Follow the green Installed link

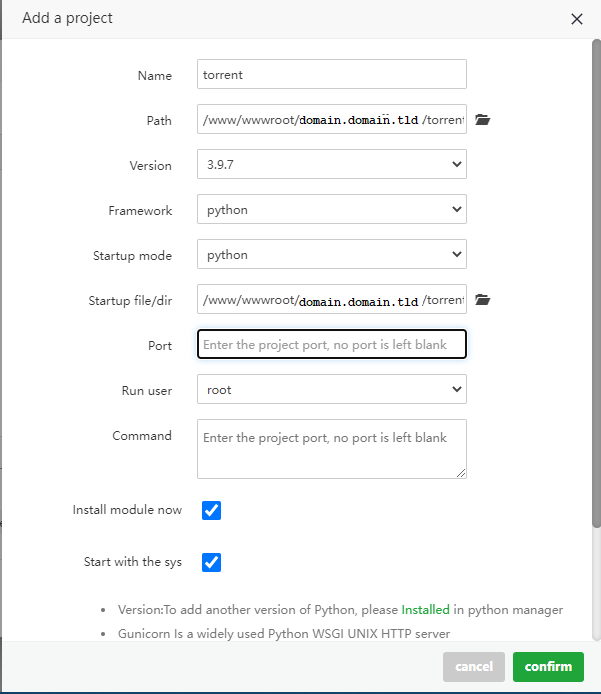pos(425,609)
